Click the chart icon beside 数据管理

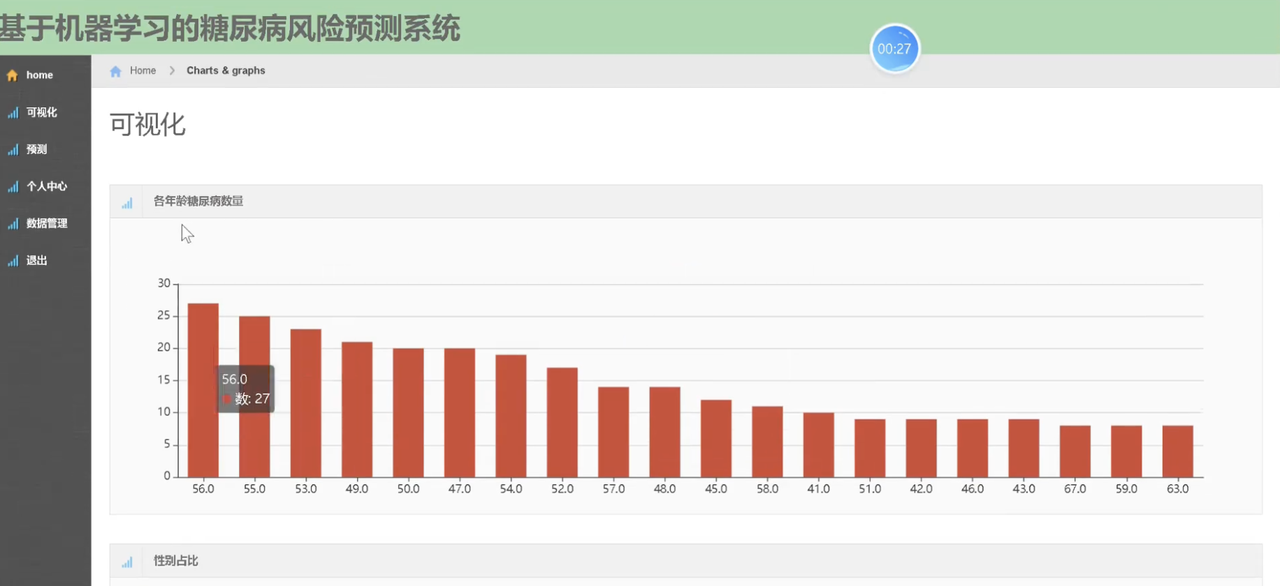pyautogui.click(x=13, y=224)
